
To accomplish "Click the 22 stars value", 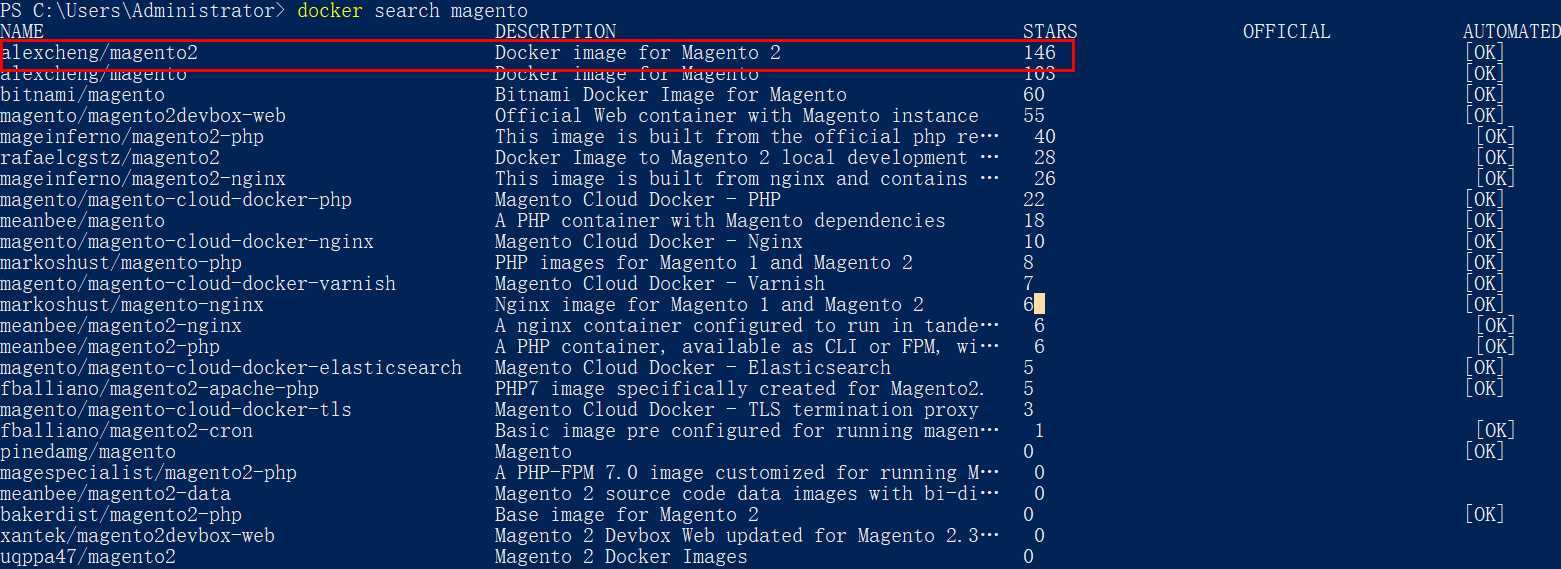I will tap(1034, 200).
